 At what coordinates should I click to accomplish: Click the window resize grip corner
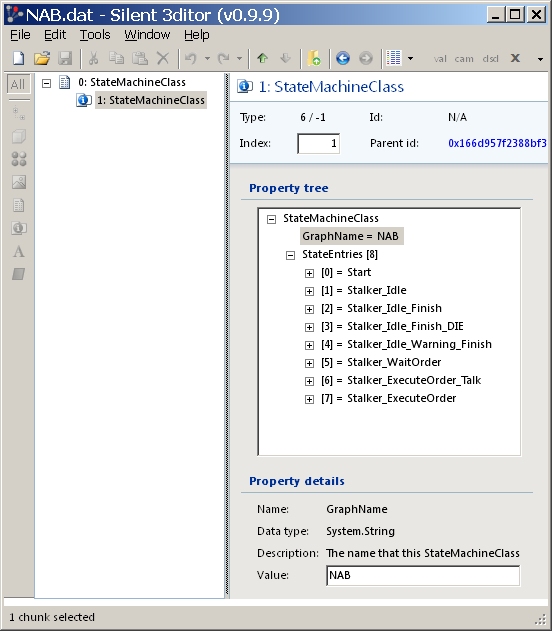(540, 620)
